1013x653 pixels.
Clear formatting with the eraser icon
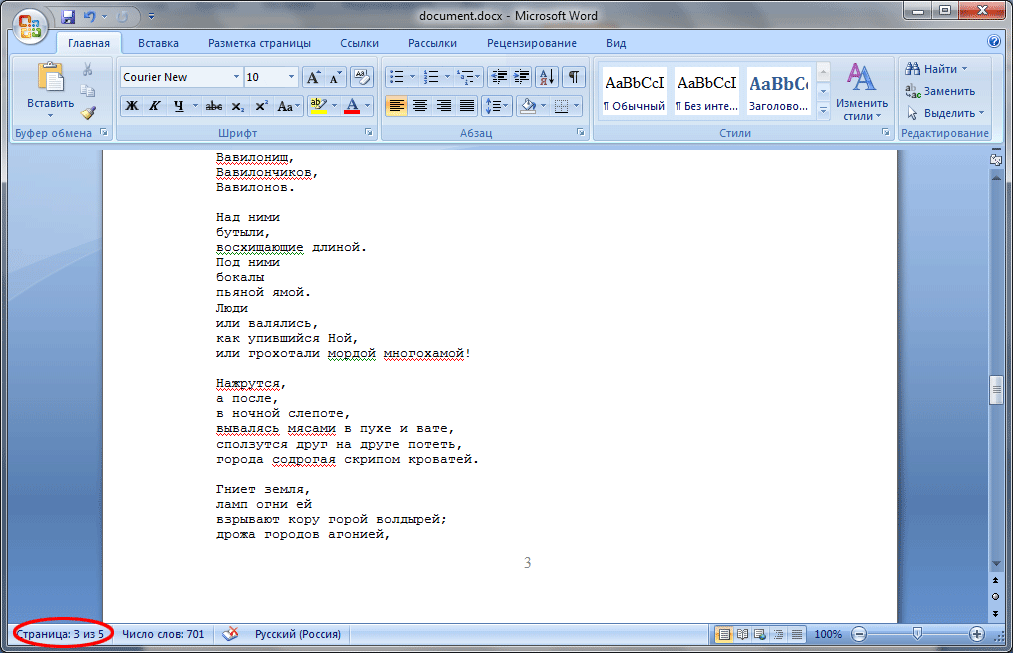tap(361, 77)
